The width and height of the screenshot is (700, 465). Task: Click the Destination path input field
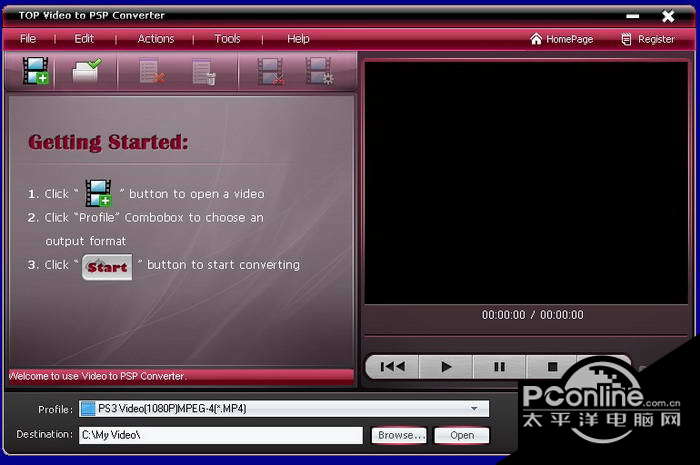(221, 435)
